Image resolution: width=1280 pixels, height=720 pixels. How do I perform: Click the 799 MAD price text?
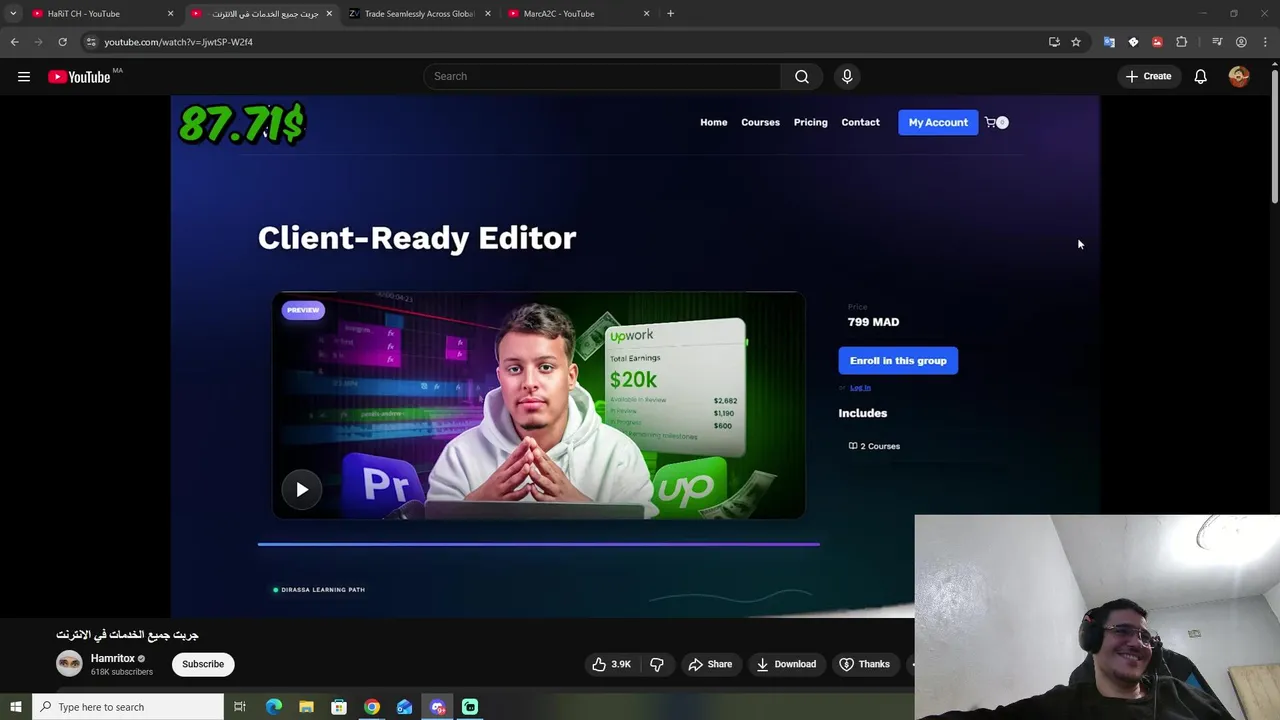873,322
